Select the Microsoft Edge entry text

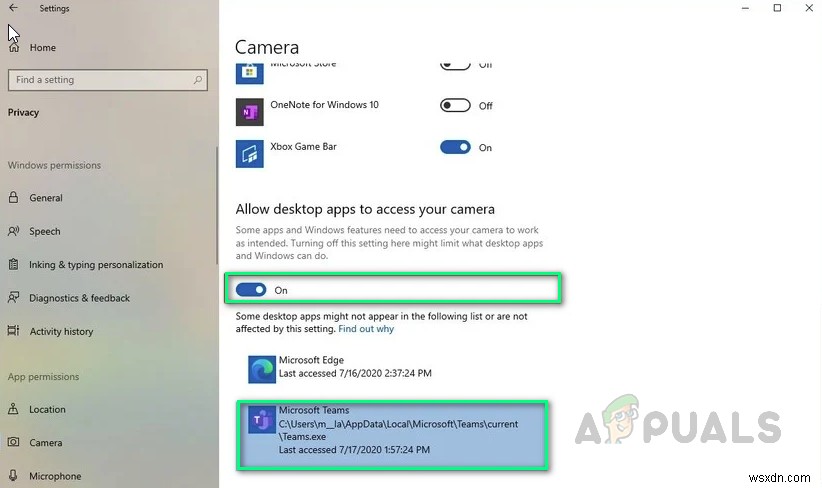pos(355,367)
